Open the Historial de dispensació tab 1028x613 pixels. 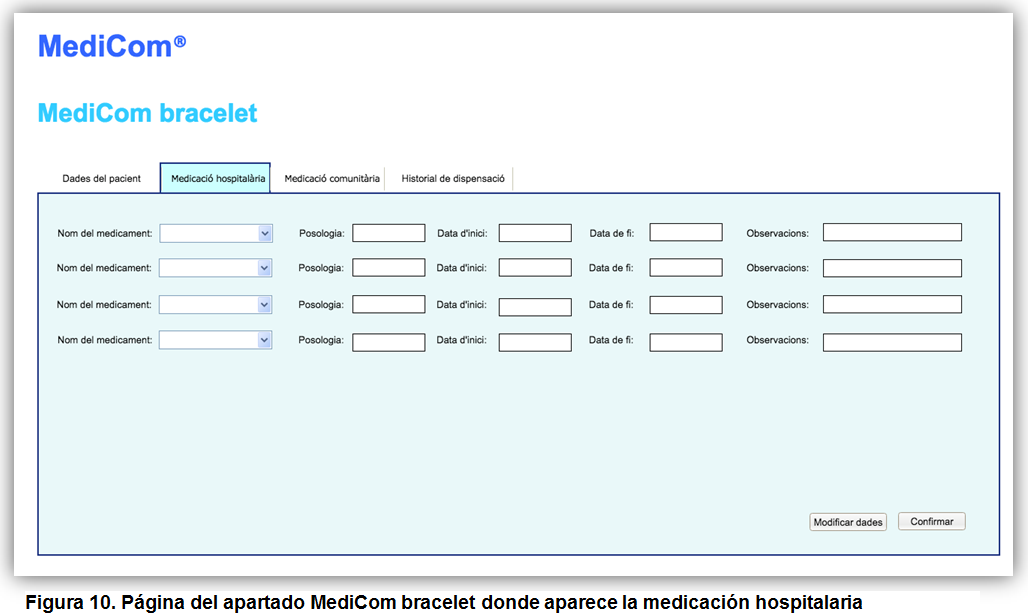(453, 178)
